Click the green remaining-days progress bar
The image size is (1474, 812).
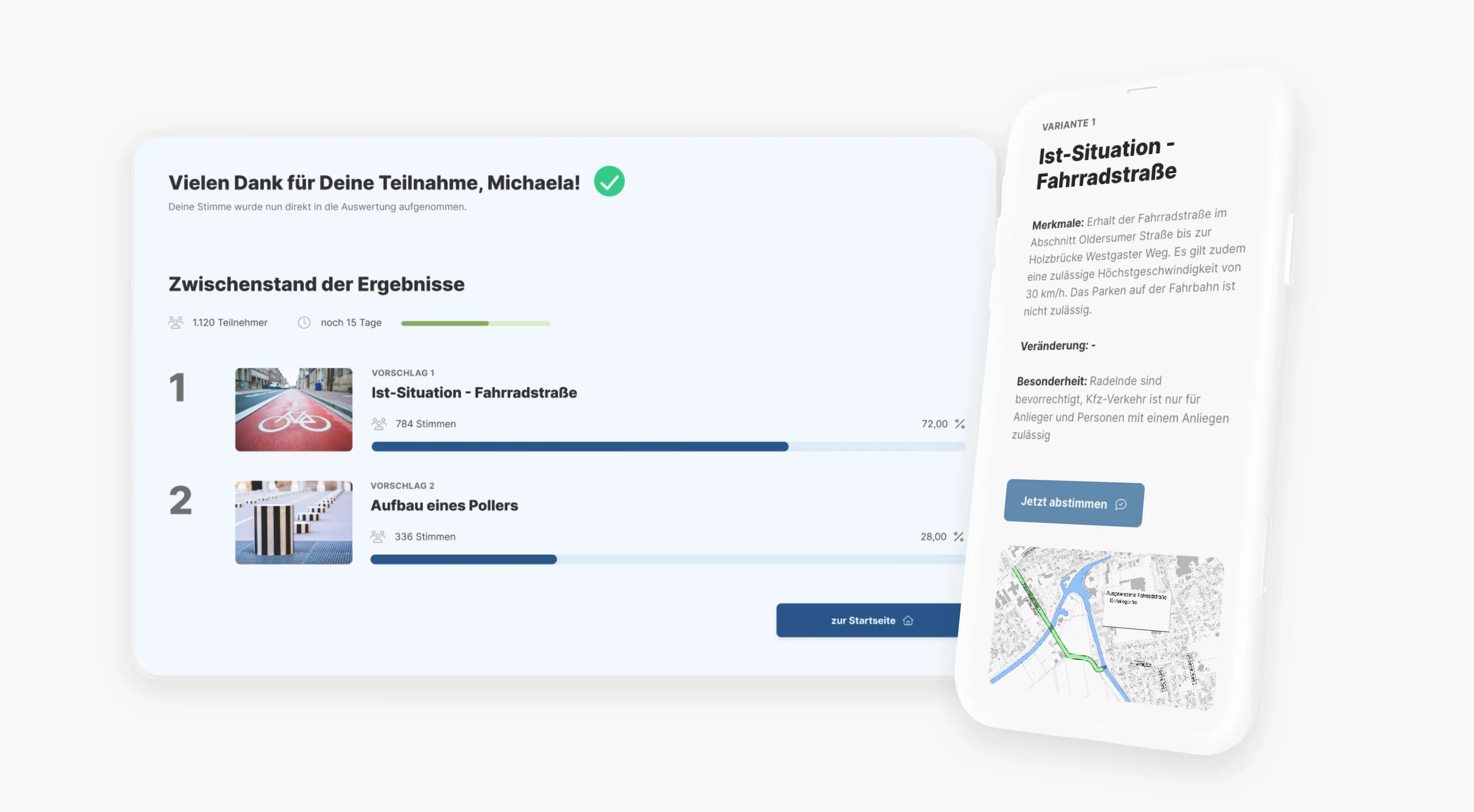[475, 323]
